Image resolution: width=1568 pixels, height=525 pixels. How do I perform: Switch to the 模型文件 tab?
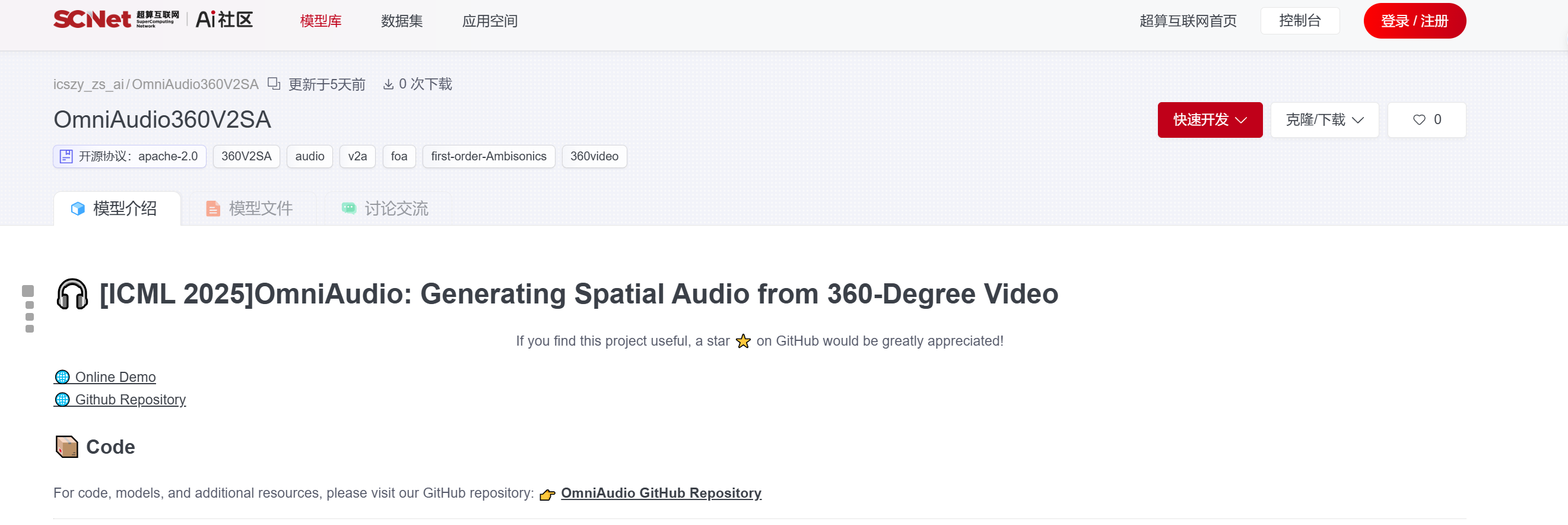249,209
